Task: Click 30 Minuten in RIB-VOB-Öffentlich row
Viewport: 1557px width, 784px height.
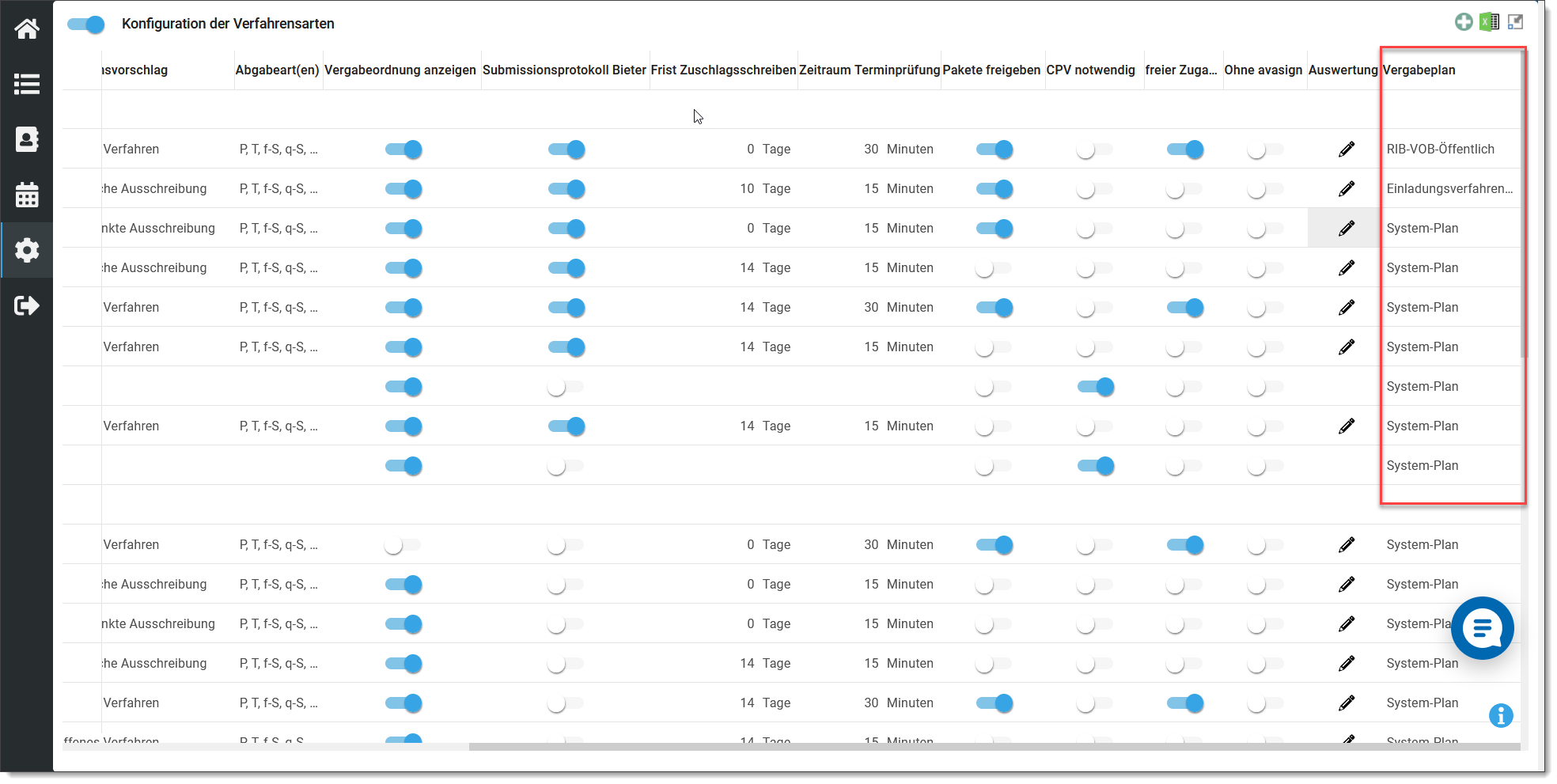Action: point(898,149)
